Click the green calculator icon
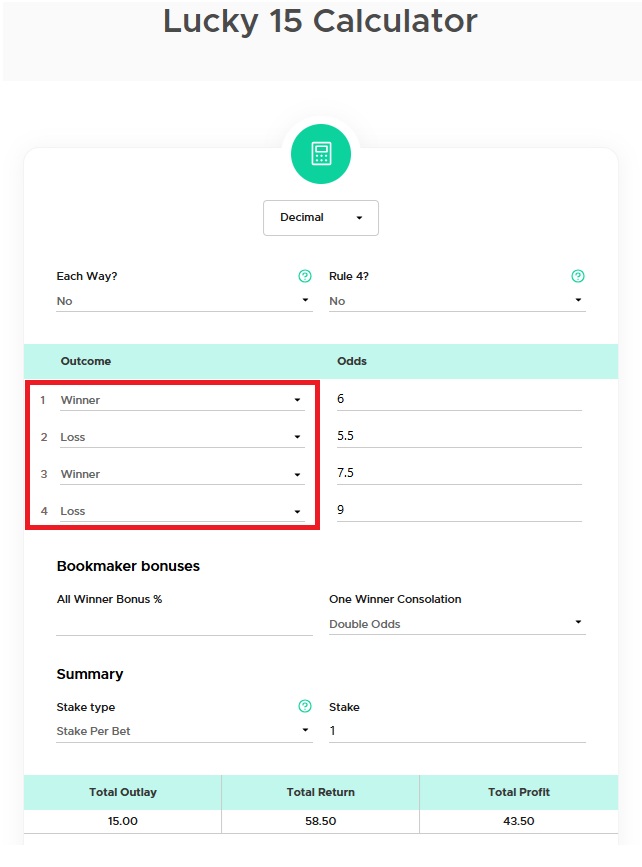 click(321, 154)
